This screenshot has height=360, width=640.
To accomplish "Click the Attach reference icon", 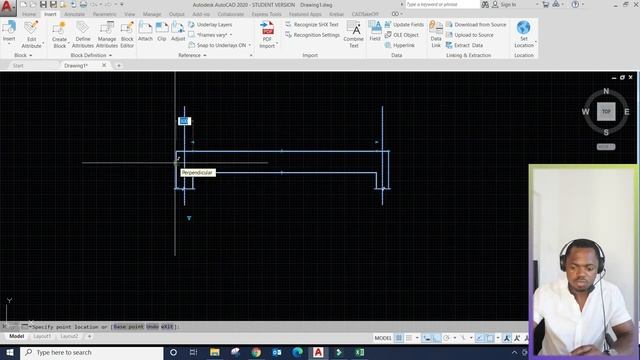I will (x=145, y=28).
